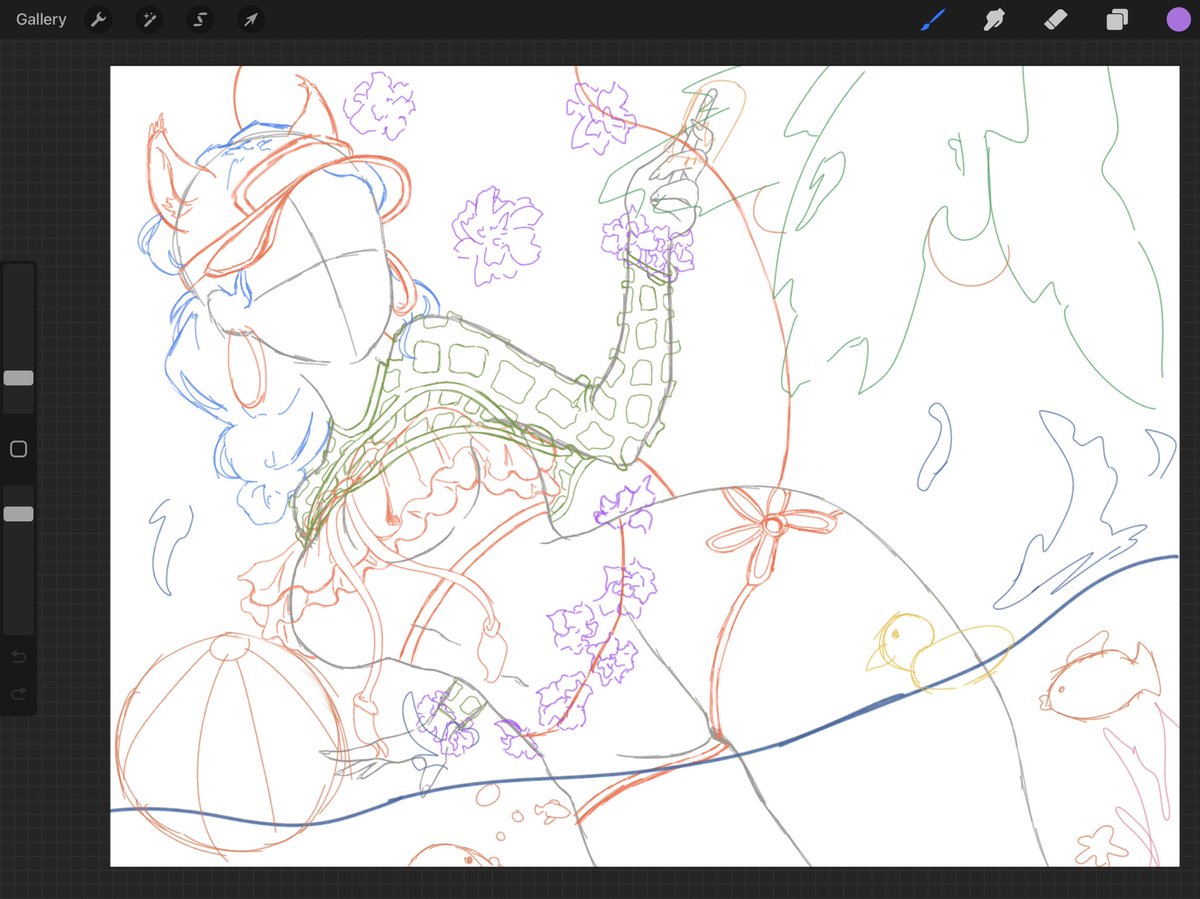Redo the last undone stroke

tap(18, 693)
